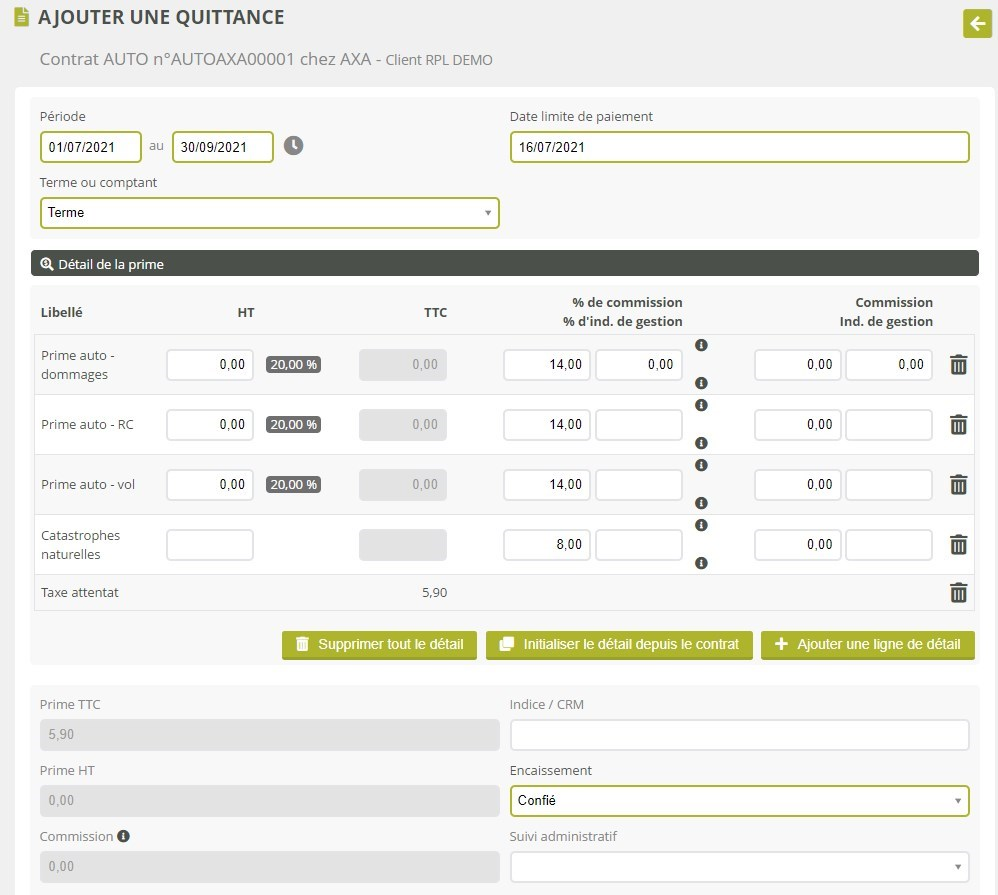Click the 20,00 % tax badge for Prime auto - RC
This screenshot has width=998, height=895.
click(x=293, y=425)
